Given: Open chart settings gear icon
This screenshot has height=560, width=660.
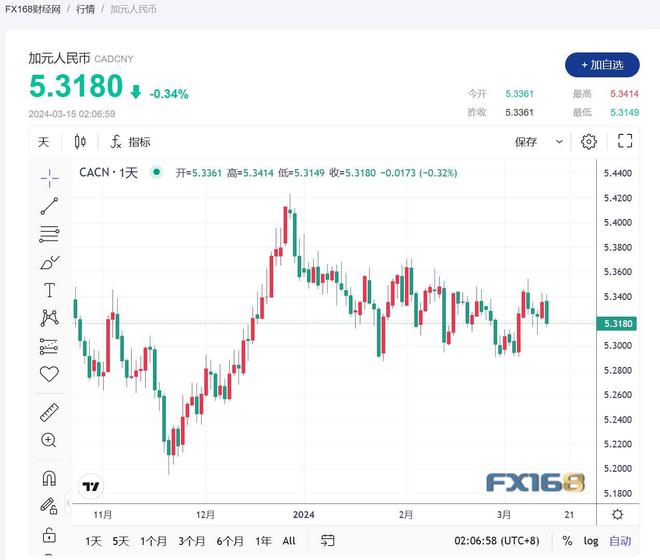Looking at the screenshot, I should (x=589, y=141).
